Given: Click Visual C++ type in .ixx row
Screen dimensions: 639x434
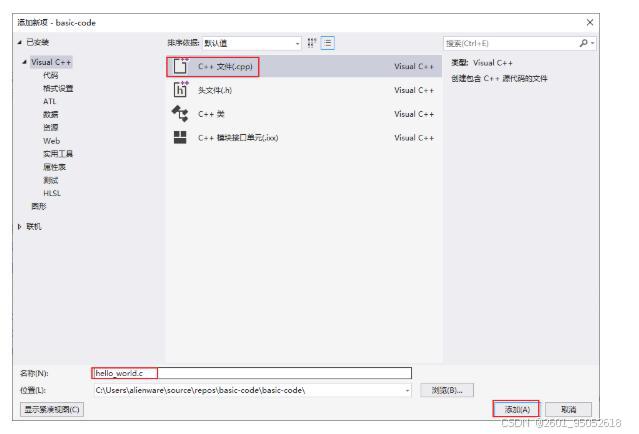Looking at the screenshot, I should pyautogui.click(x=414, y=138).
